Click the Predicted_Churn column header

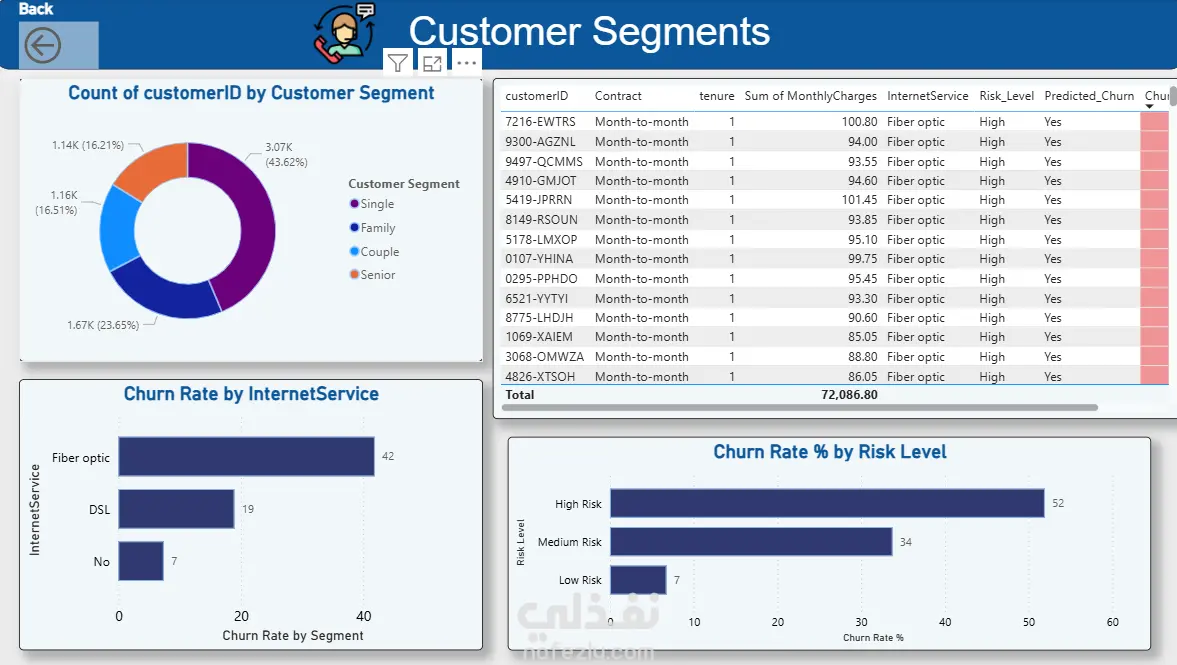tap(1089, 96)
